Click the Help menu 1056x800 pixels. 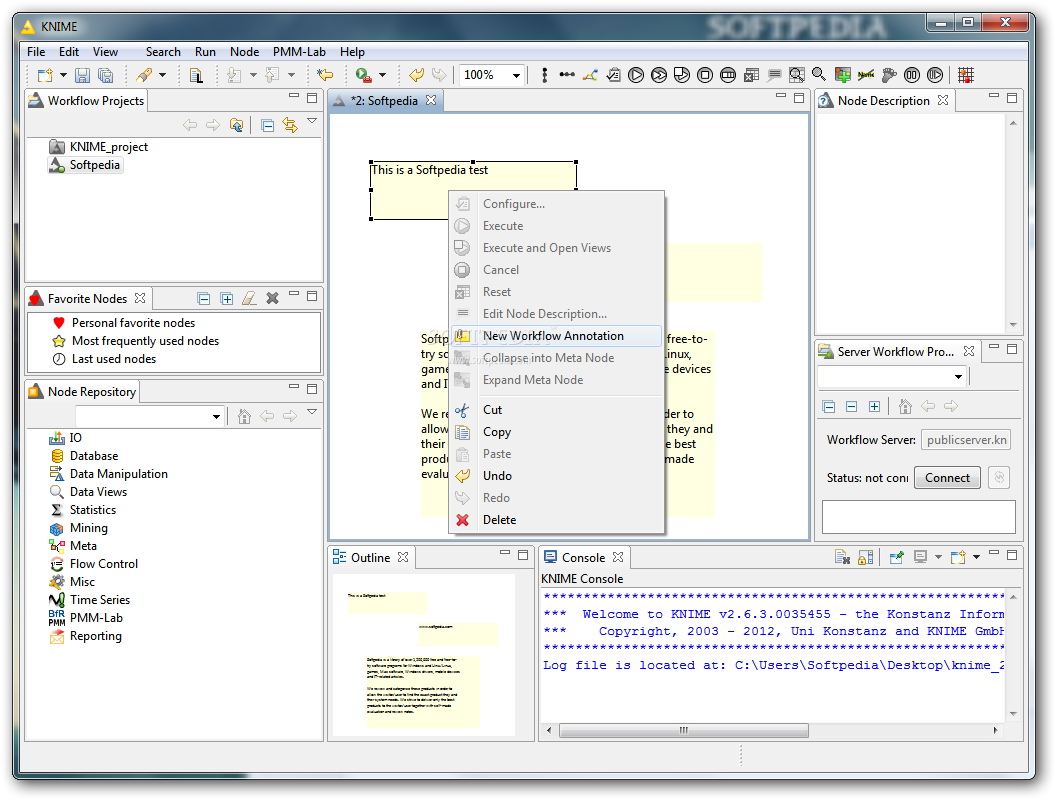(x=352, y=52)
